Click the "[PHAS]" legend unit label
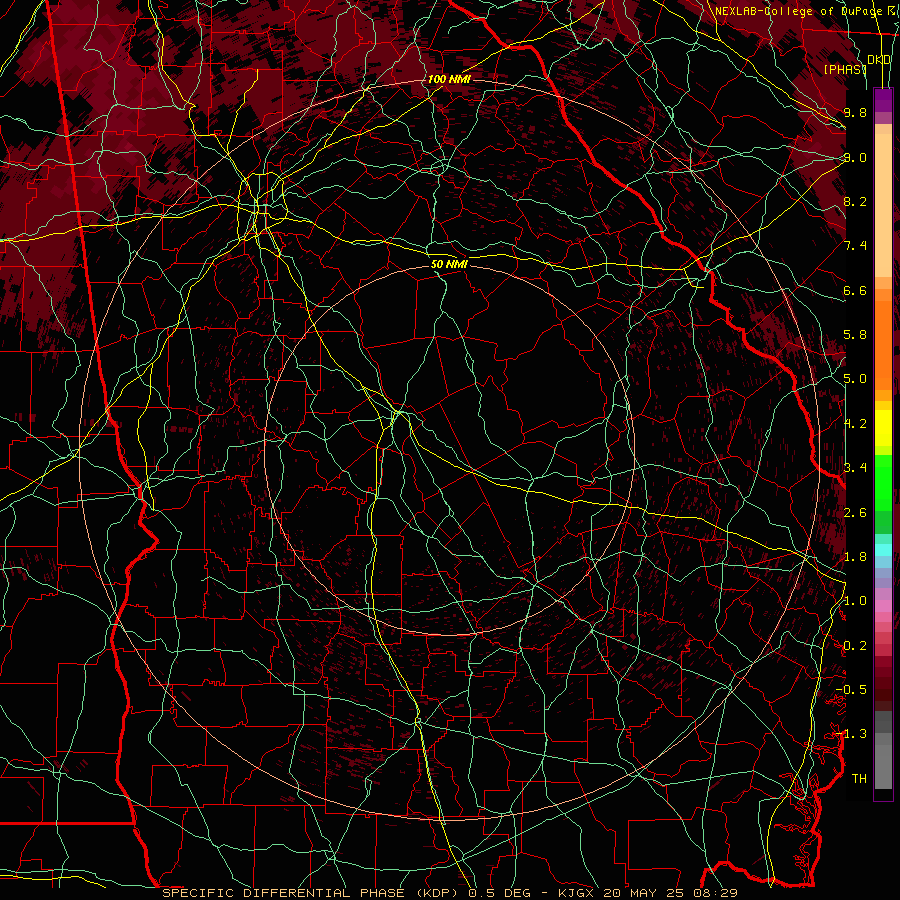This screenshot has height=900, width=900. 845,69
